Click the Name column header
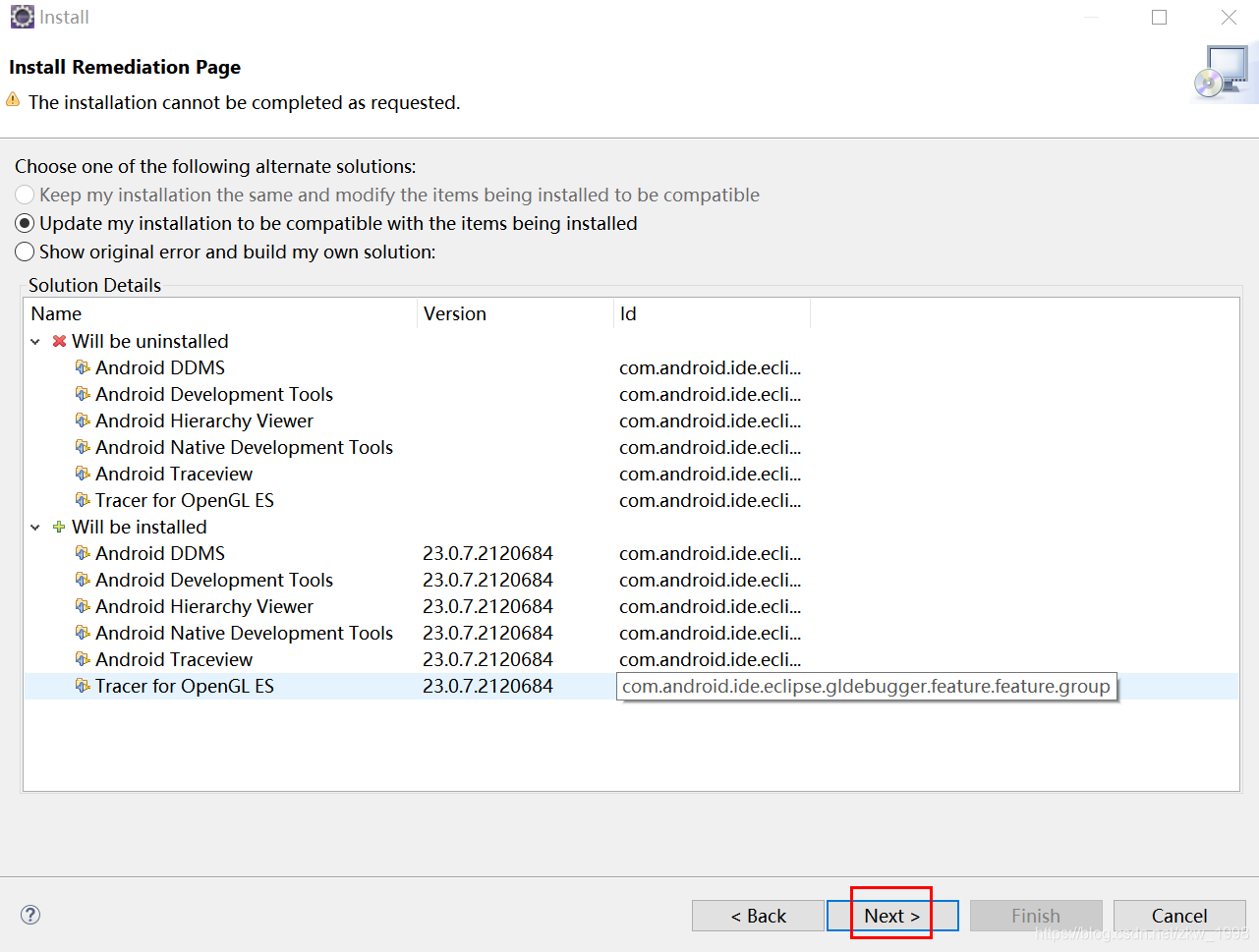1259x952 pixels. tap(220, 313)
